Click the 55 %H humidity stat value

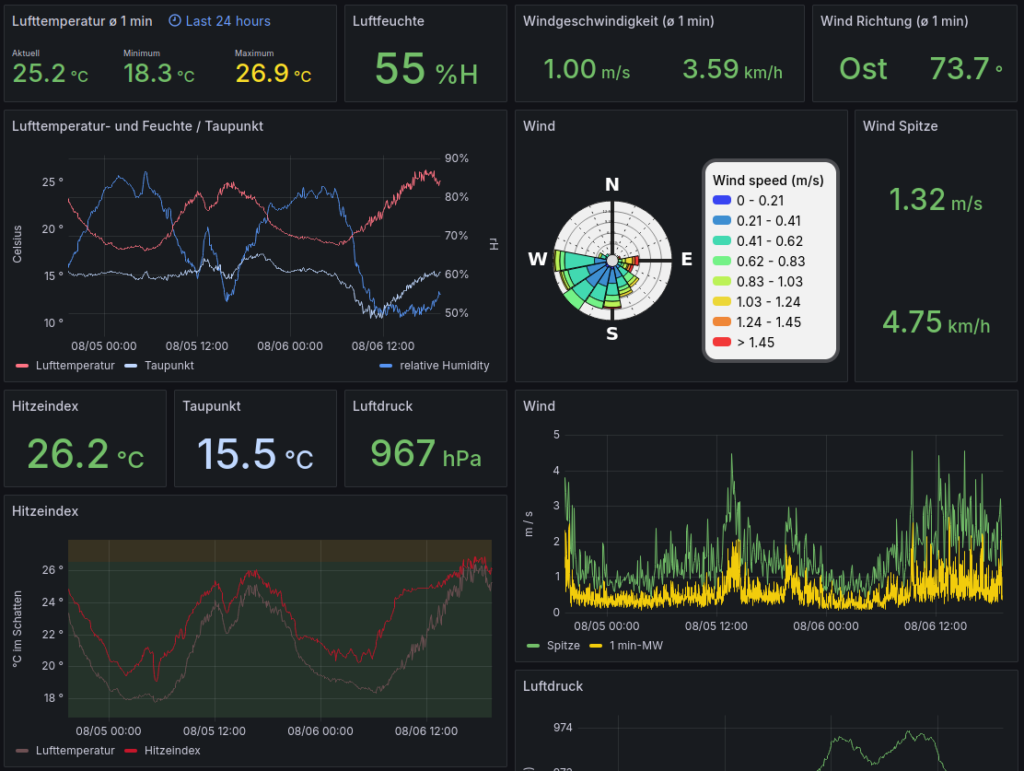coord(426,70)
